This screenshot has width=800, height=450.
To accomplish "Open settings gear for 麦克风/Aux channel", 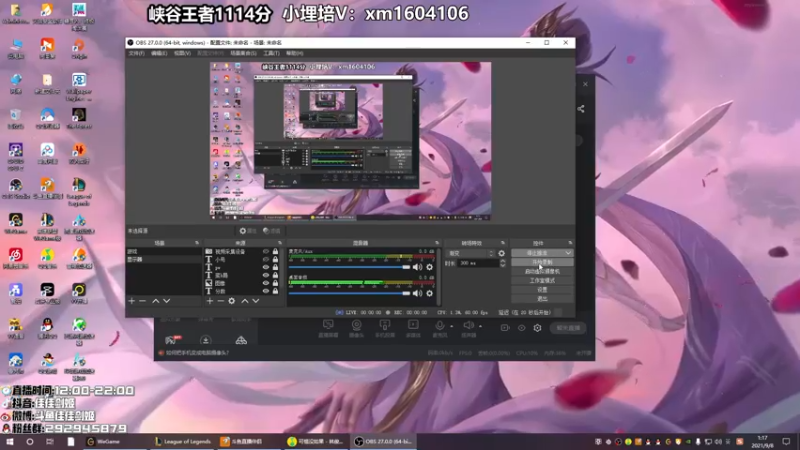I will pyautogui.click(x=430, y=267).
